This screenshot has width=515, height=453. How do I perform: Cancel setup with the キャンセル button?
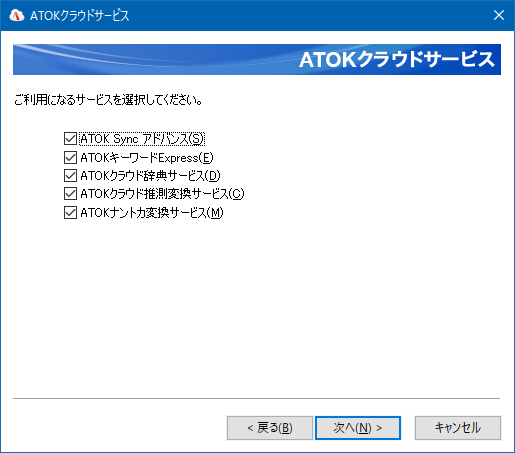click(458, 428)
